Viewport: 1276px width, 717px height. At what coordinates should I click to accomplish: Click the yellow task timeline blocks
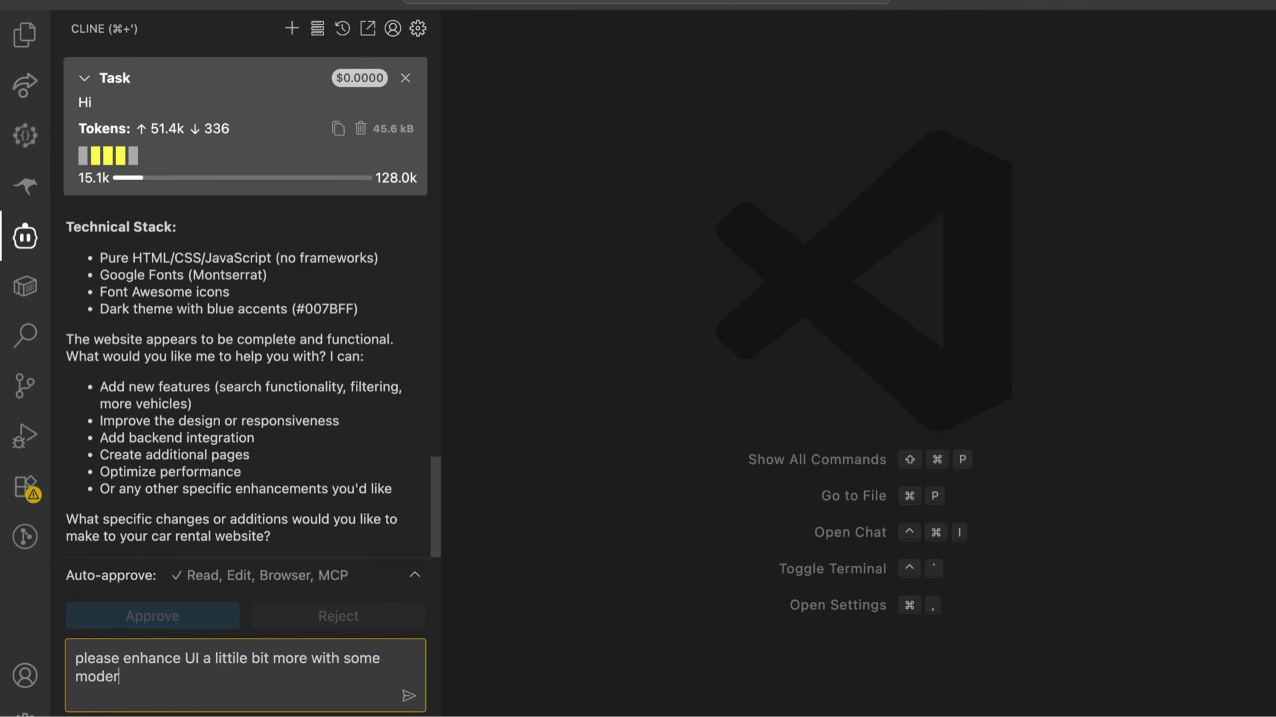coord(108,155)
